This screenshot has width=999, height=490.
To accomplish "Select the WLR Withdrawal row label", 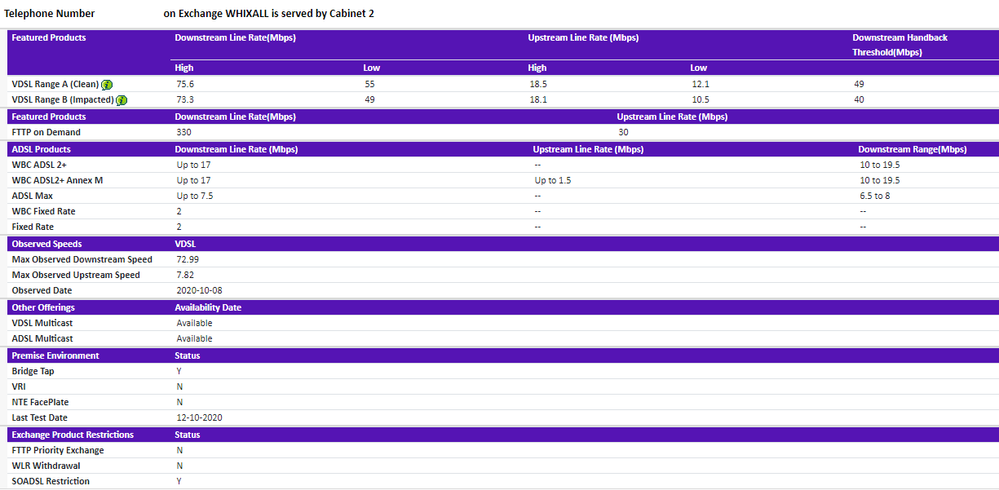I will 45,465.
